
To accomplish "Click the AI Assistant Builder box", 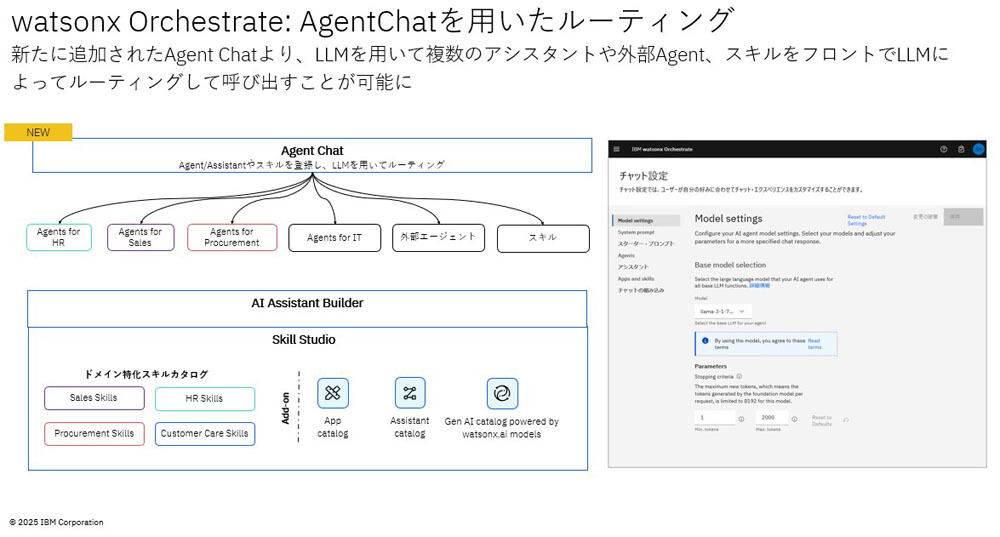I will [x=307, y=309].
